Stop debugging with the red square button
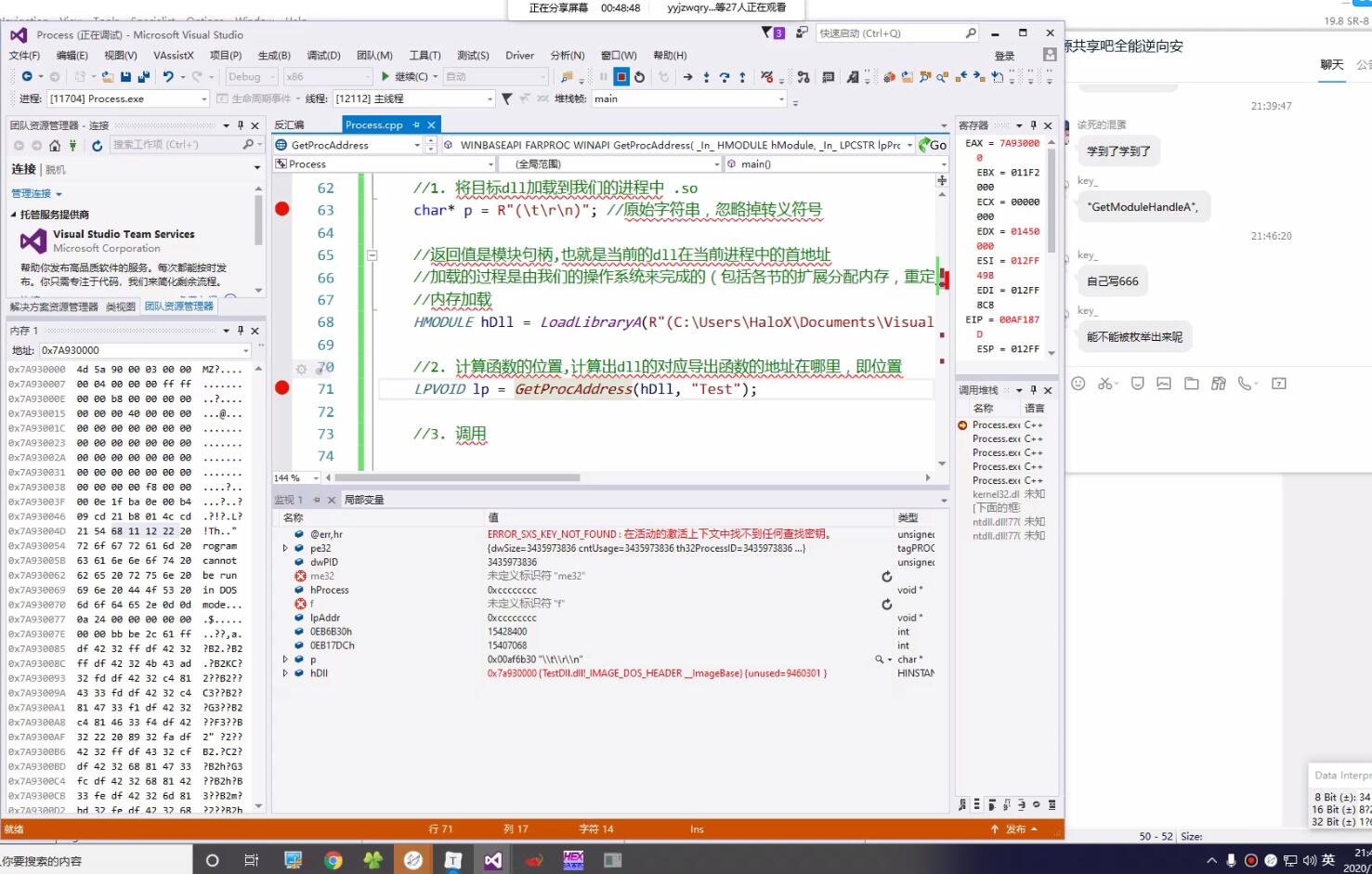This screenshot has width=1372, height=874. coord(621,77)
